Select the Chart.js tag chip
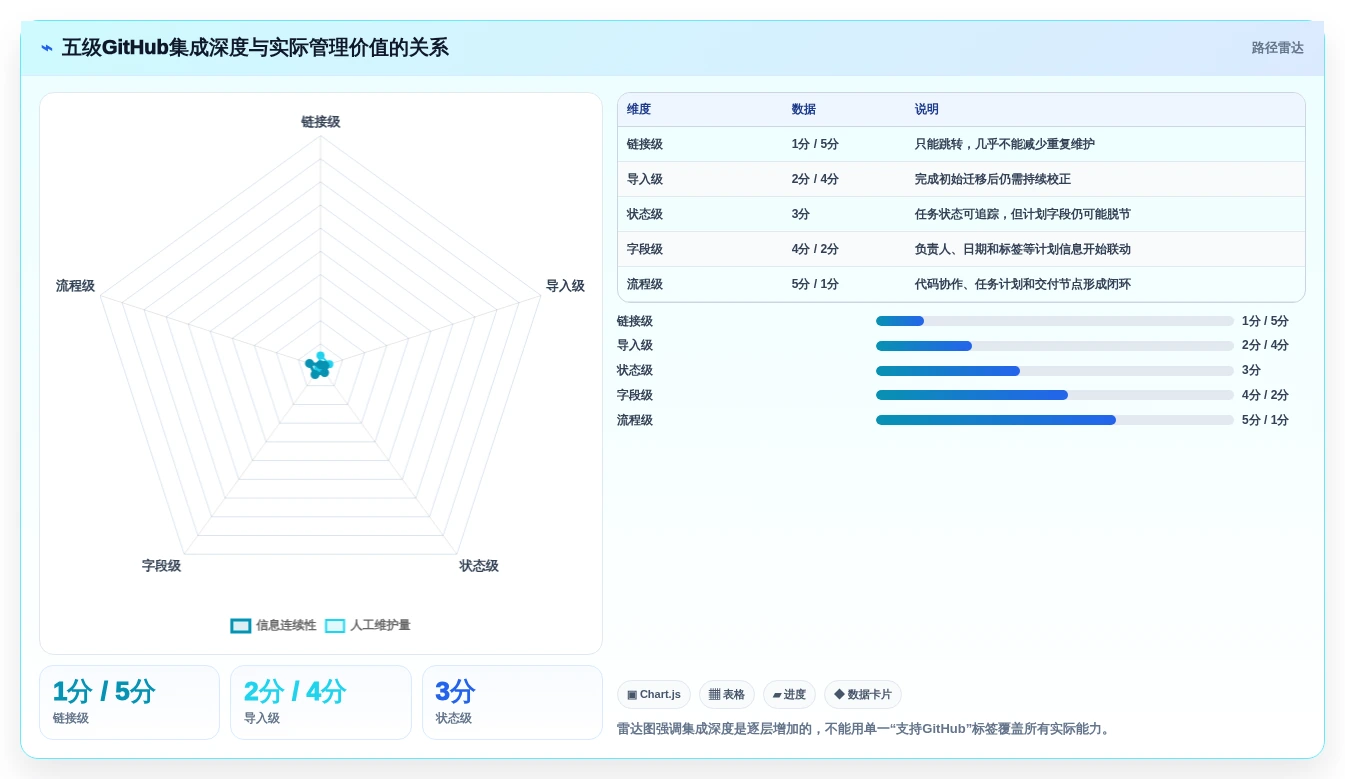This screenshot has width=1345, height=779. pyautogui.click(x=654, y=694)
